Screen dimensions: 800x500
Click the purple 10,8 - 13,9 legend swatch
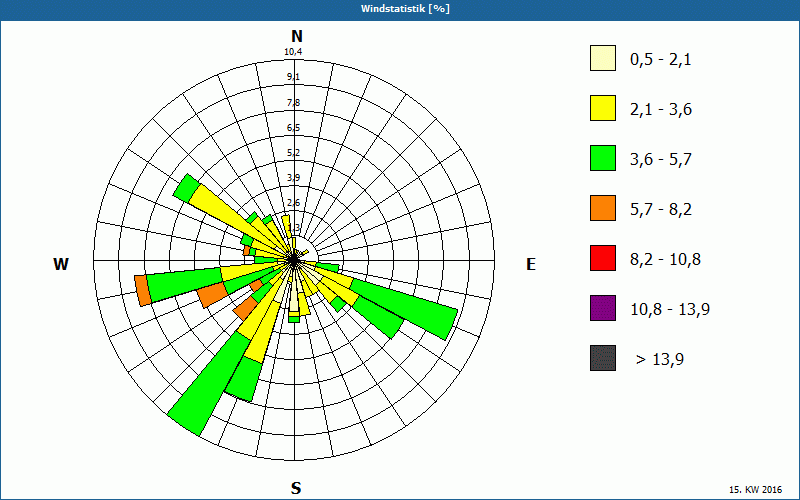coord(603,308)
